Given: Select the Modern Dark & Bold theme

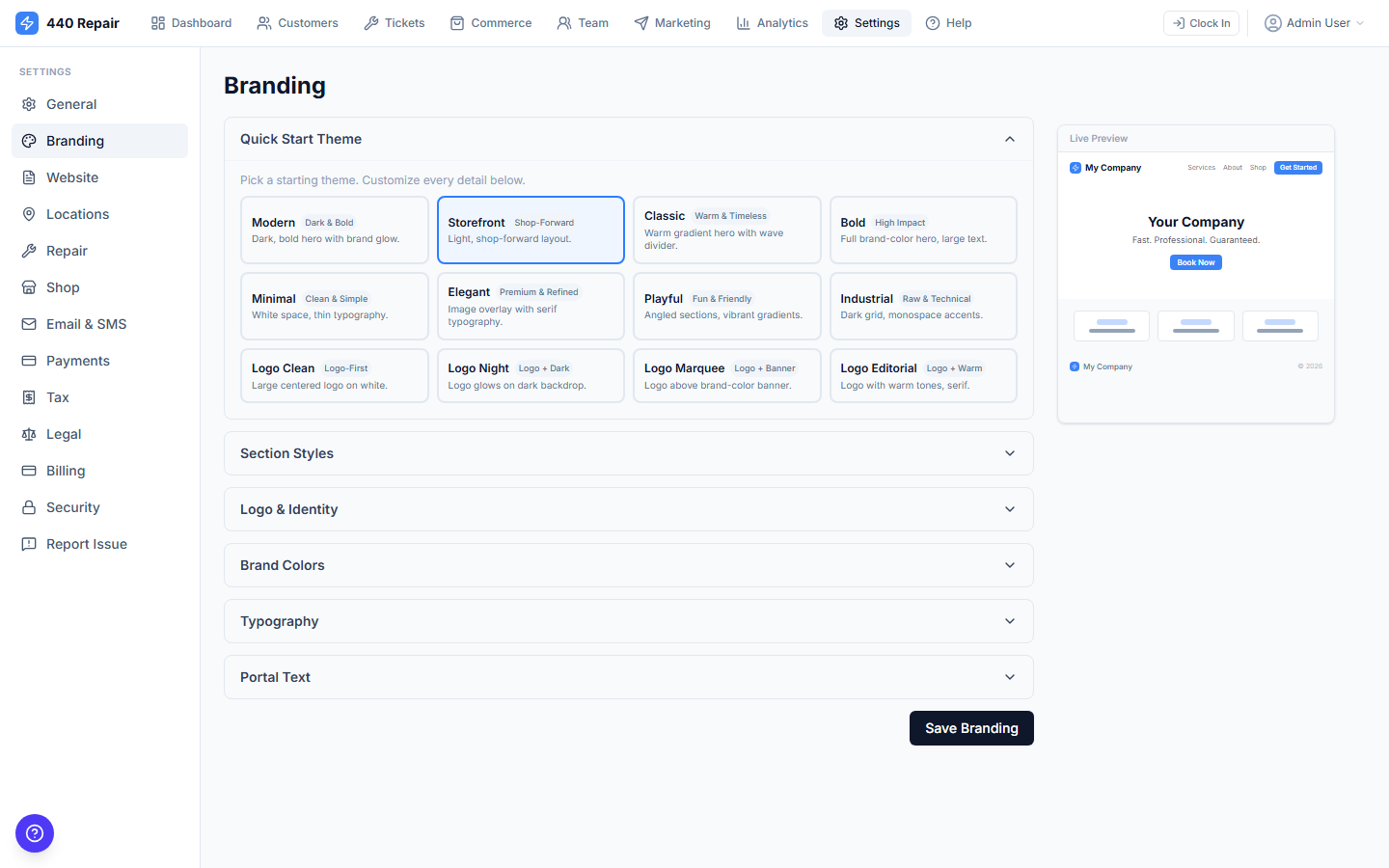Looking at the screenshot, I should (x=334, y=230).
